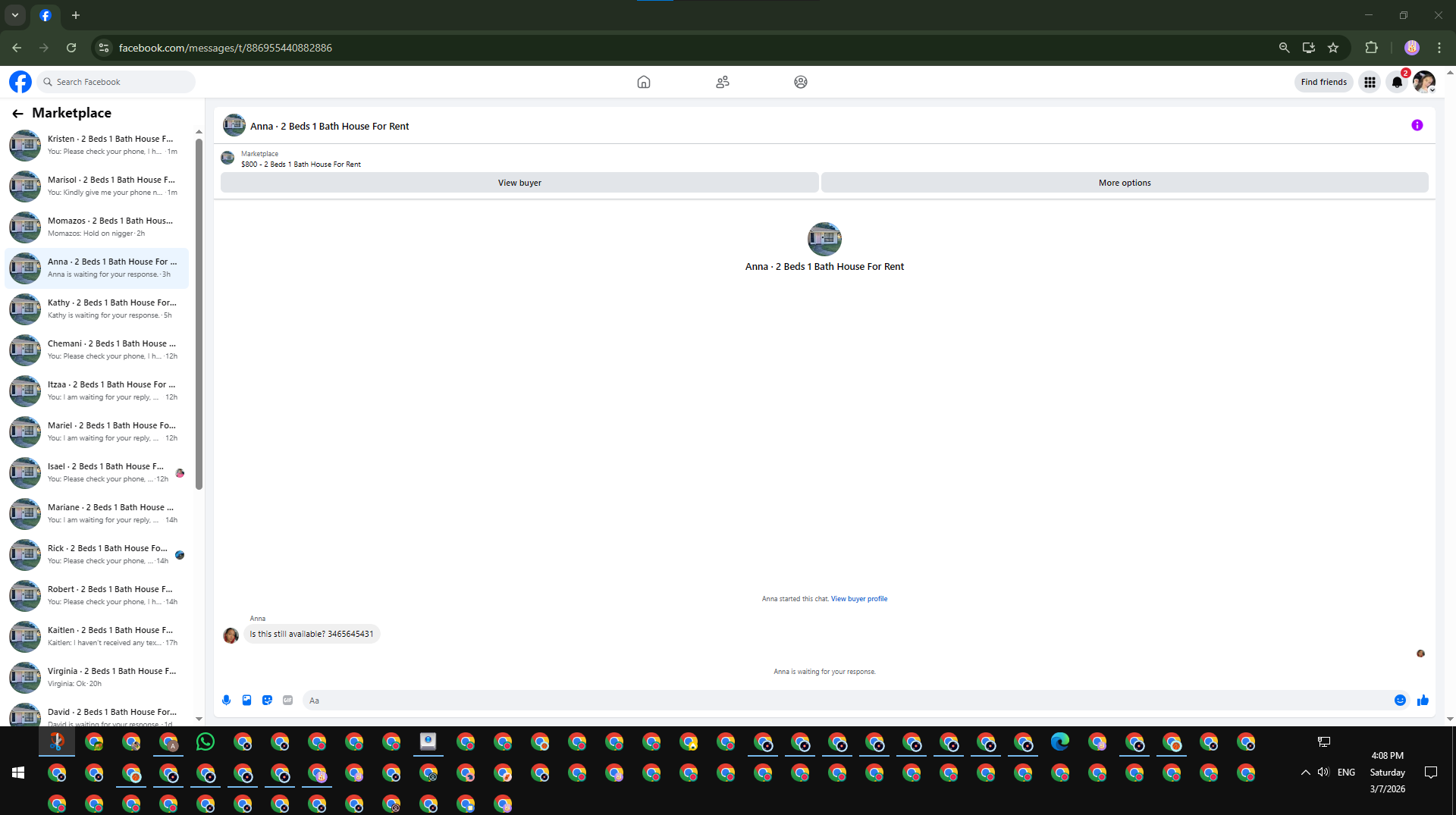The height and width of the screenshot is (815, 1456).
Task: Open the emoji picker icon
Action: coord(1401,701)
